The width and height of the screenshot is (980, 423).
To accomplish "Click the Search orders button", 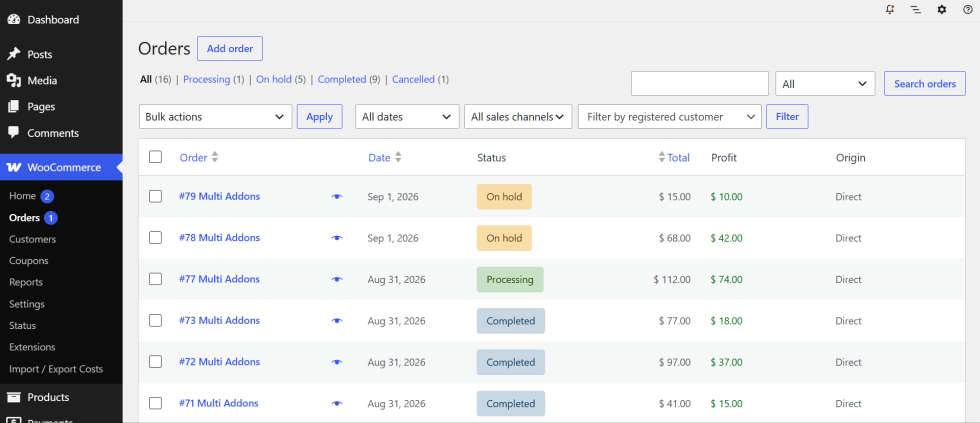I will 925,84.
